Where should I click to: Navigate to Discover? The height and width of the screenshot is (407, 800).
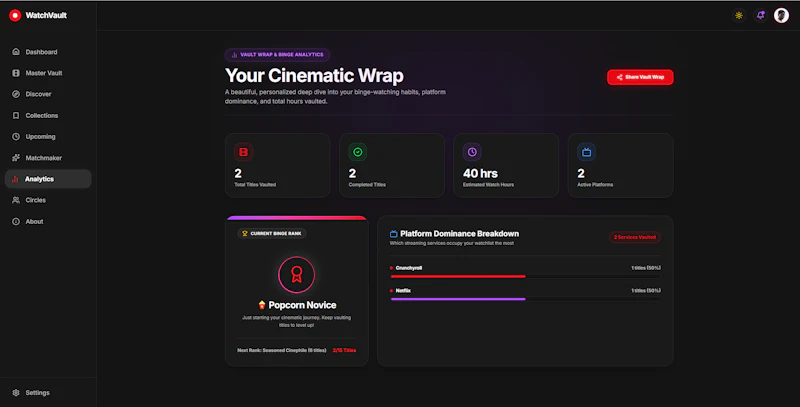(x=48, y=94)
